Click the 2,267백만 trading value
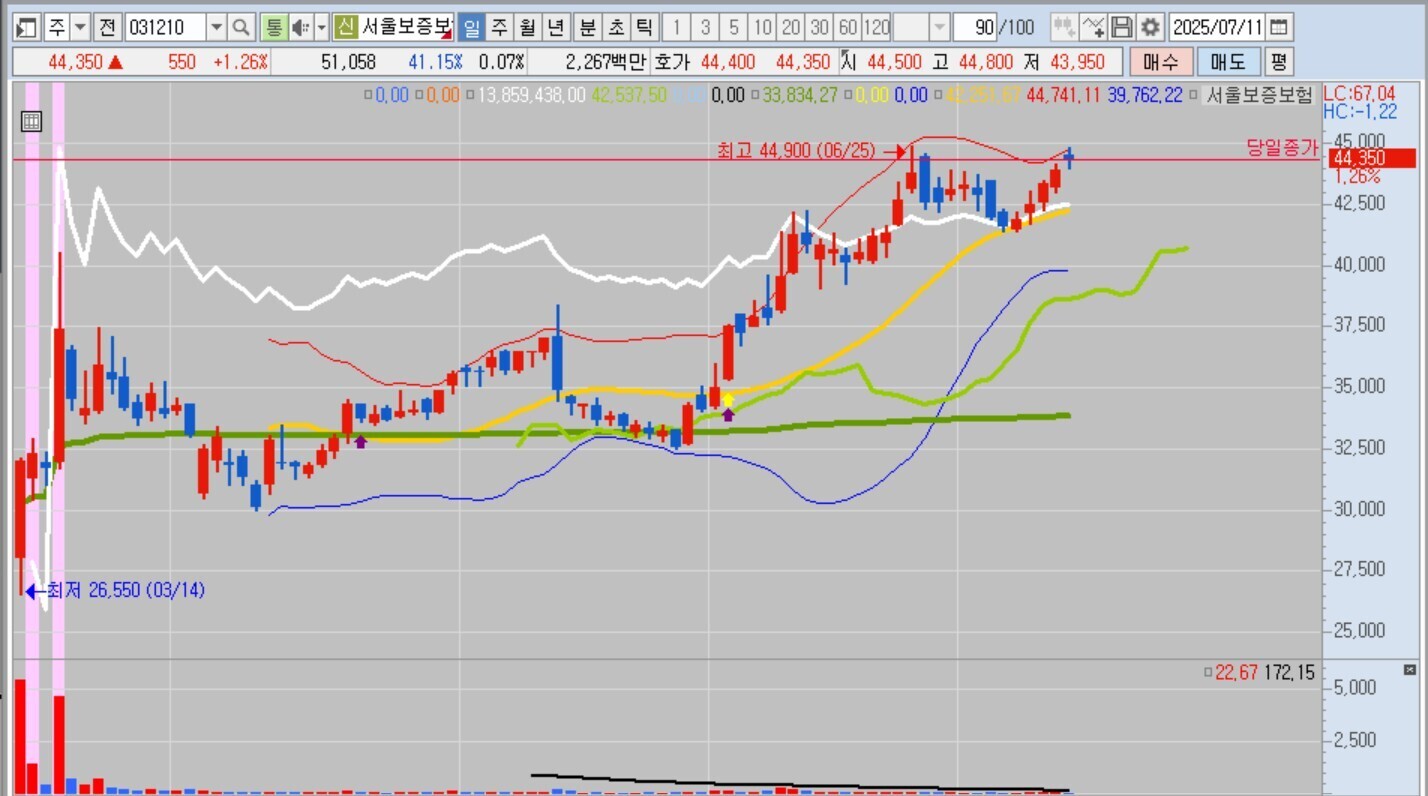 605,62
